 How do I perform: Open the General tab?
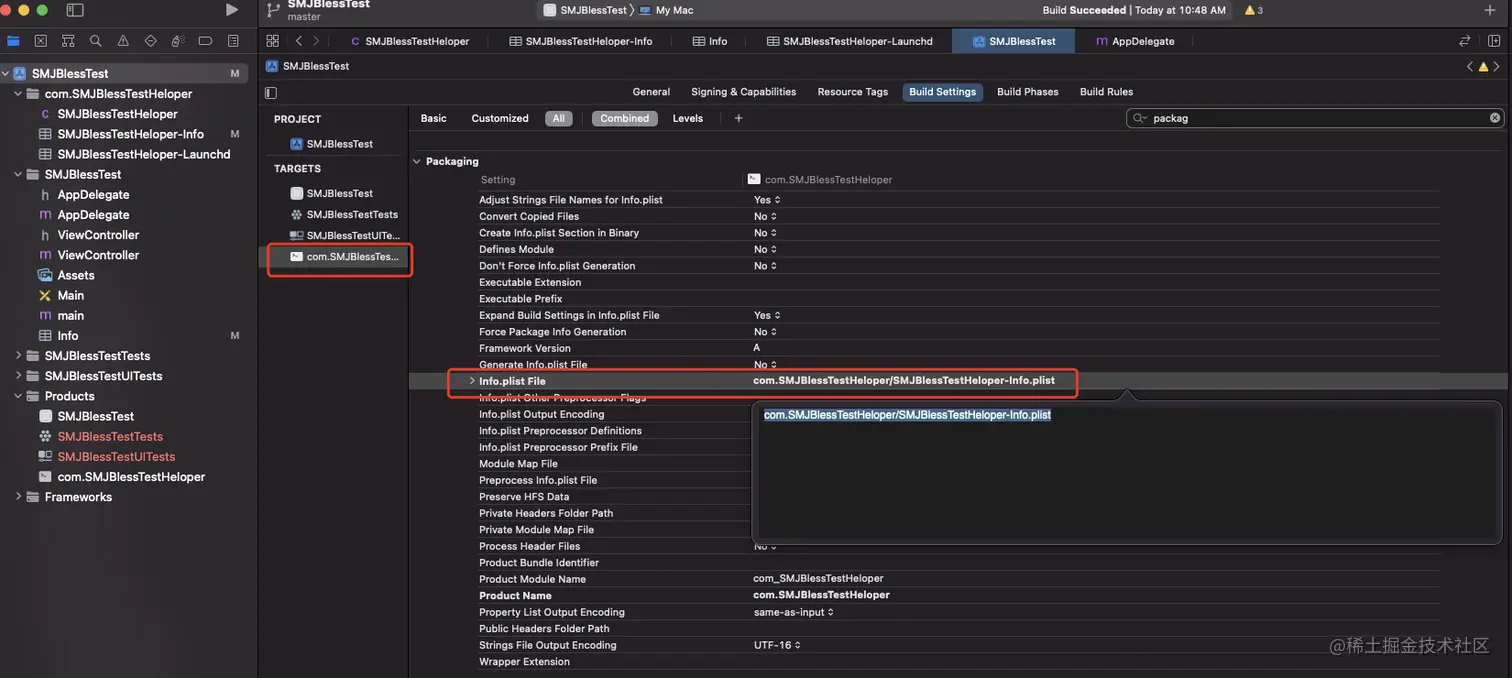pos(651,92)
